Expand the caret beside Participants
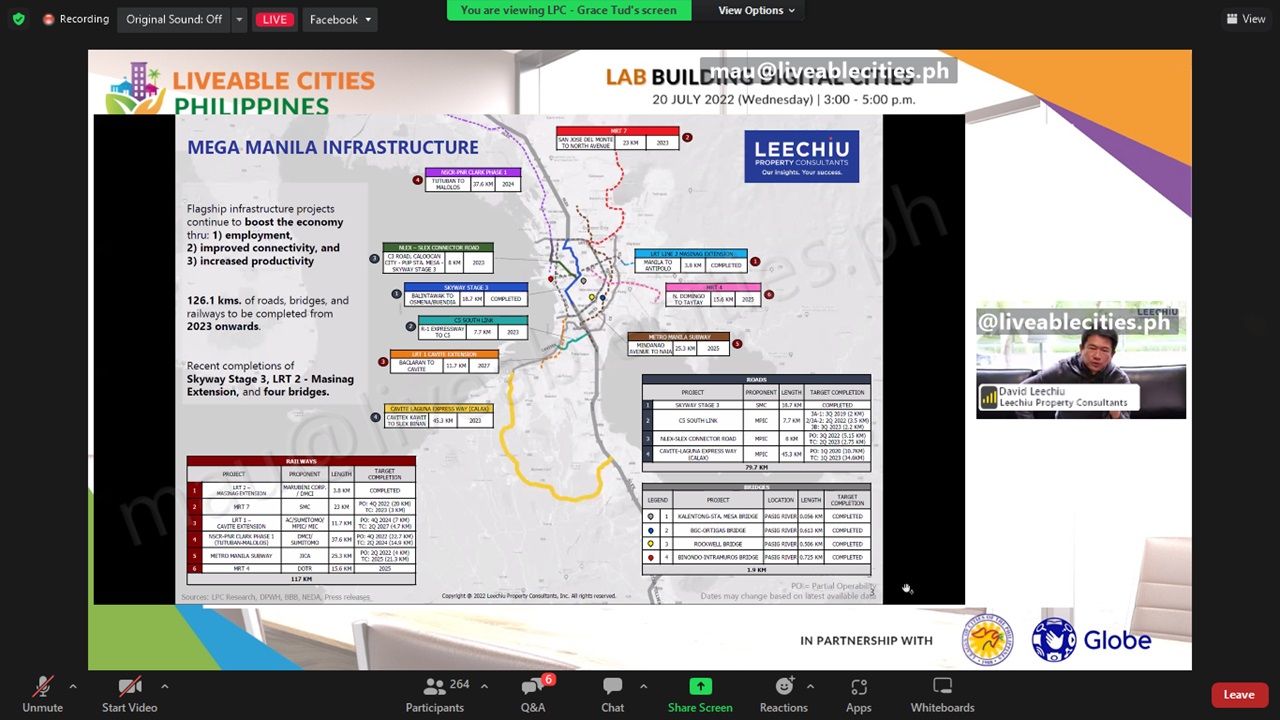Viewport: 1280px width, 720px height. pos(484,686)
